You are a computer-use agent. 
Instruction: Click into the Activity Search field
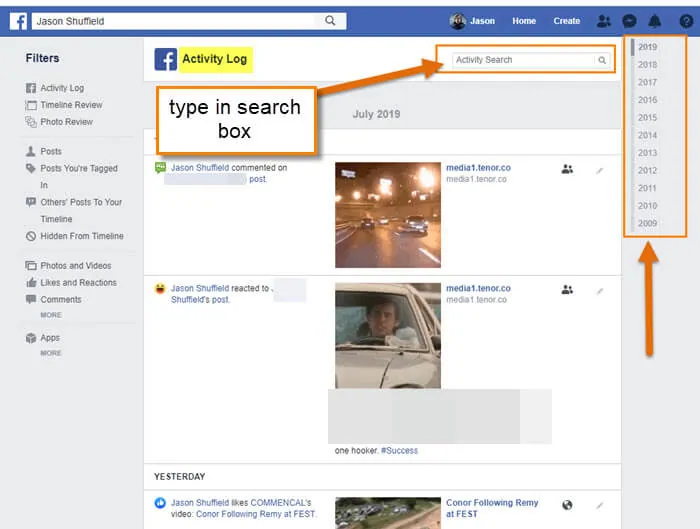pos(524,60)
